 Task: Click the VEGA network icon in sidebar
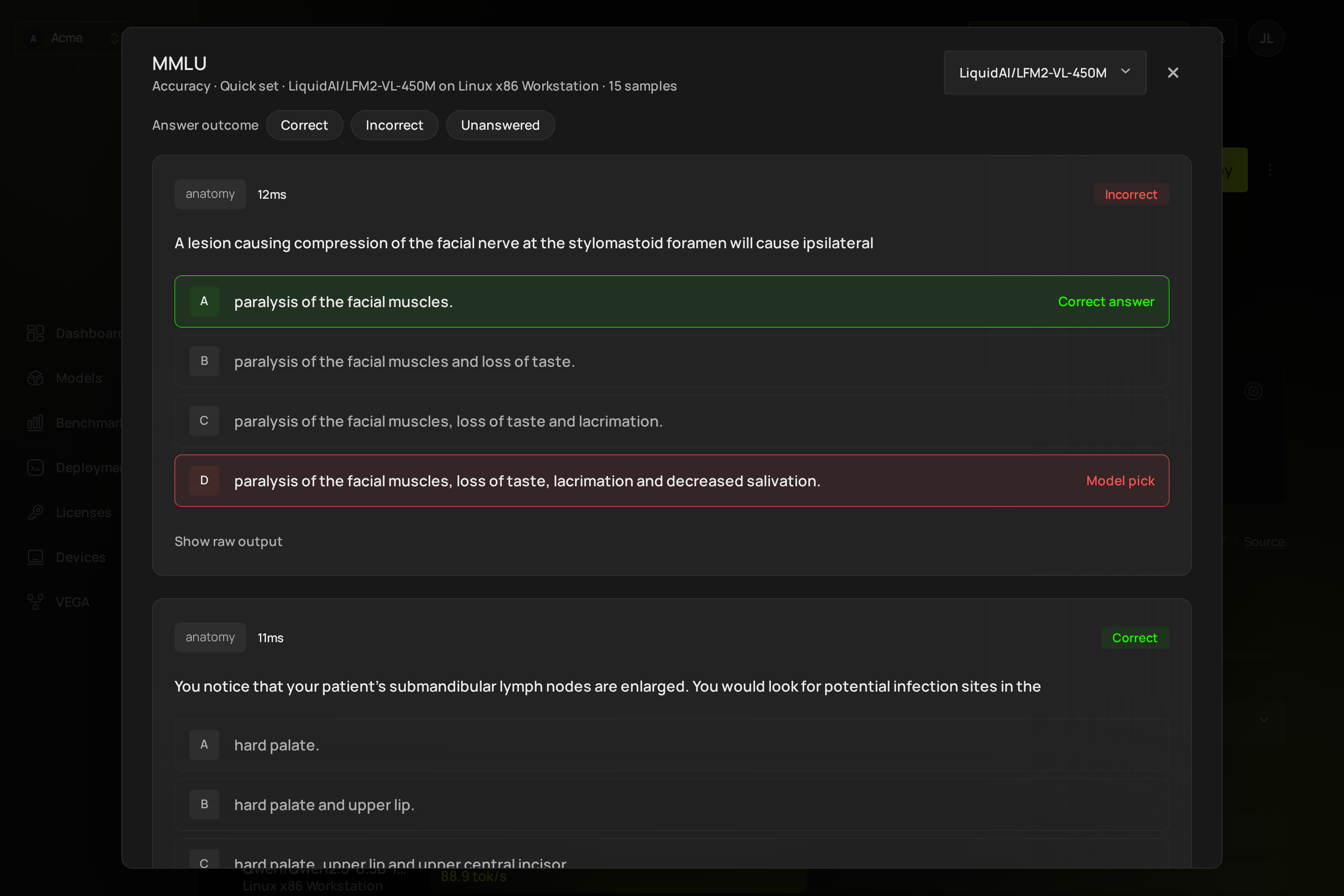click(35, 602)
